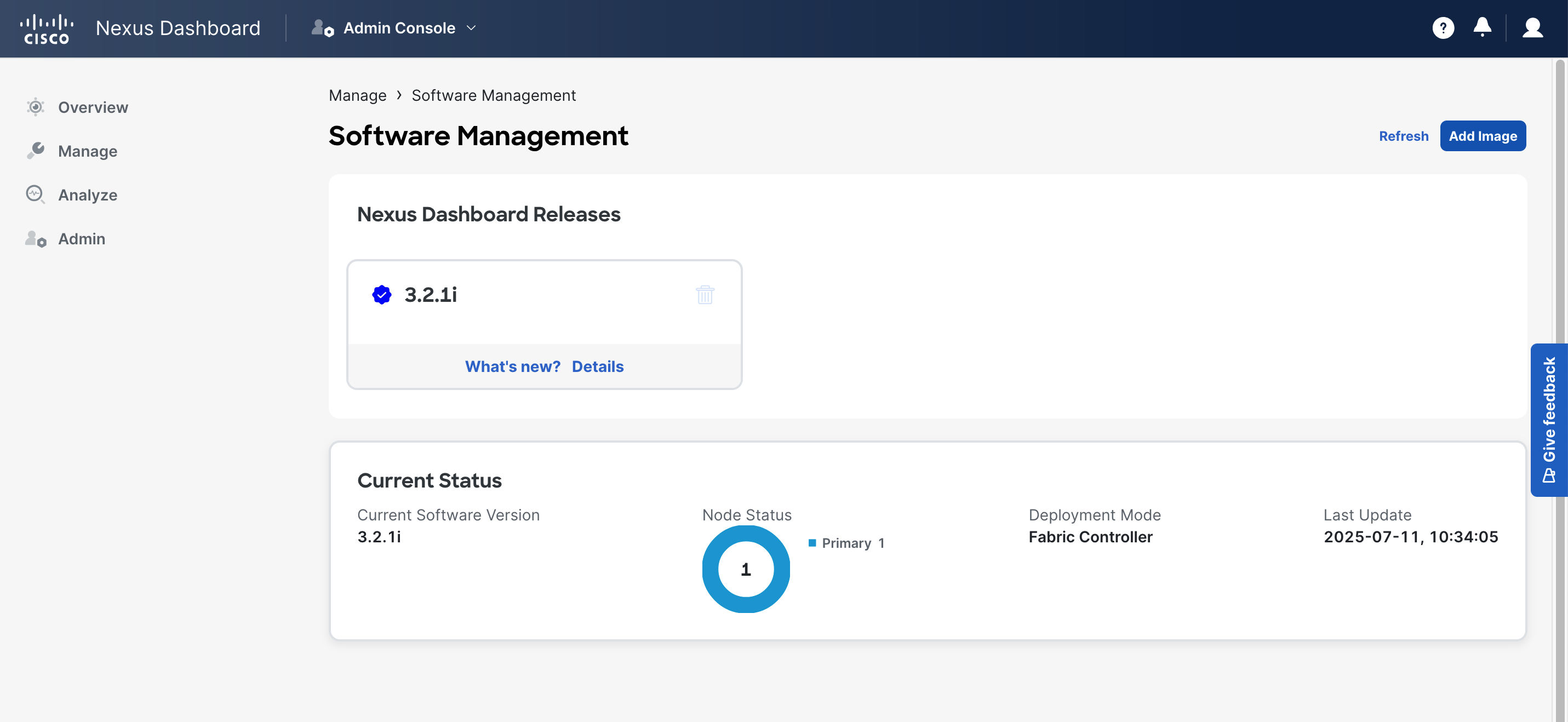This screenshot has width=1568, height=722.
Task: Click the Software Management breadcrumb
Action: [x=494, y=95]
